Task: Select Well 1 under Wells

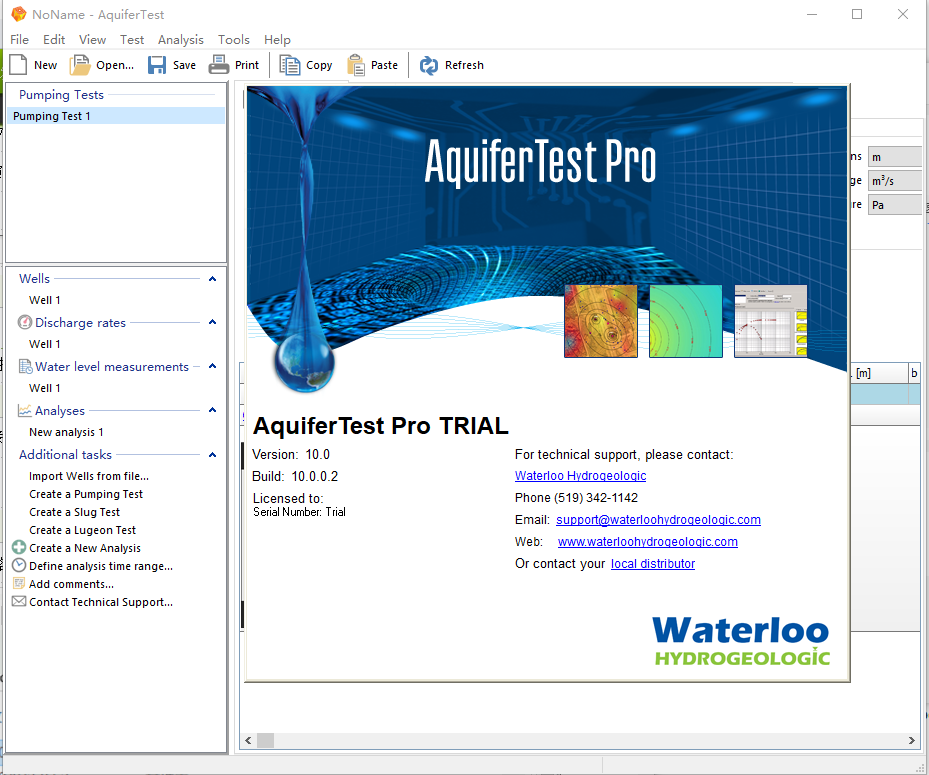Action: tap(44, 300)
